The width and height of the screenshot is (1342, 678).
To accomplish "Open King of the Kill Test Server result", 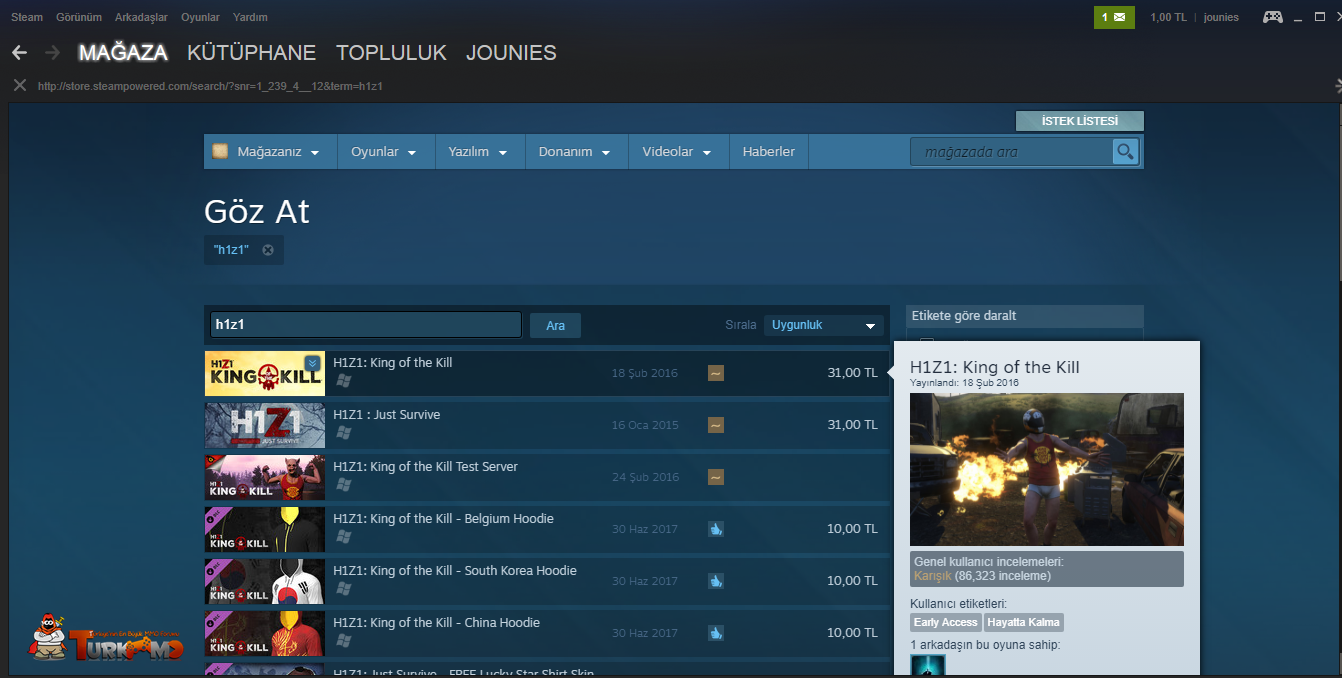I will (x=547, y=477).
